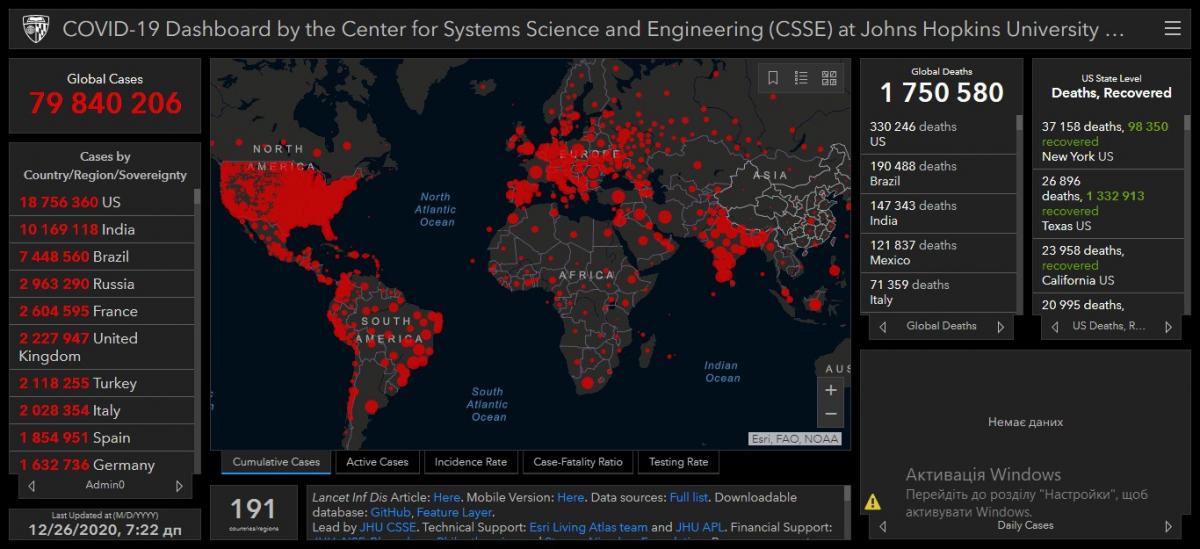Open the Testing Rate tab
The width and height of the screenshot is (1200, 549).
pyautogui.click(x=678, y=462)
